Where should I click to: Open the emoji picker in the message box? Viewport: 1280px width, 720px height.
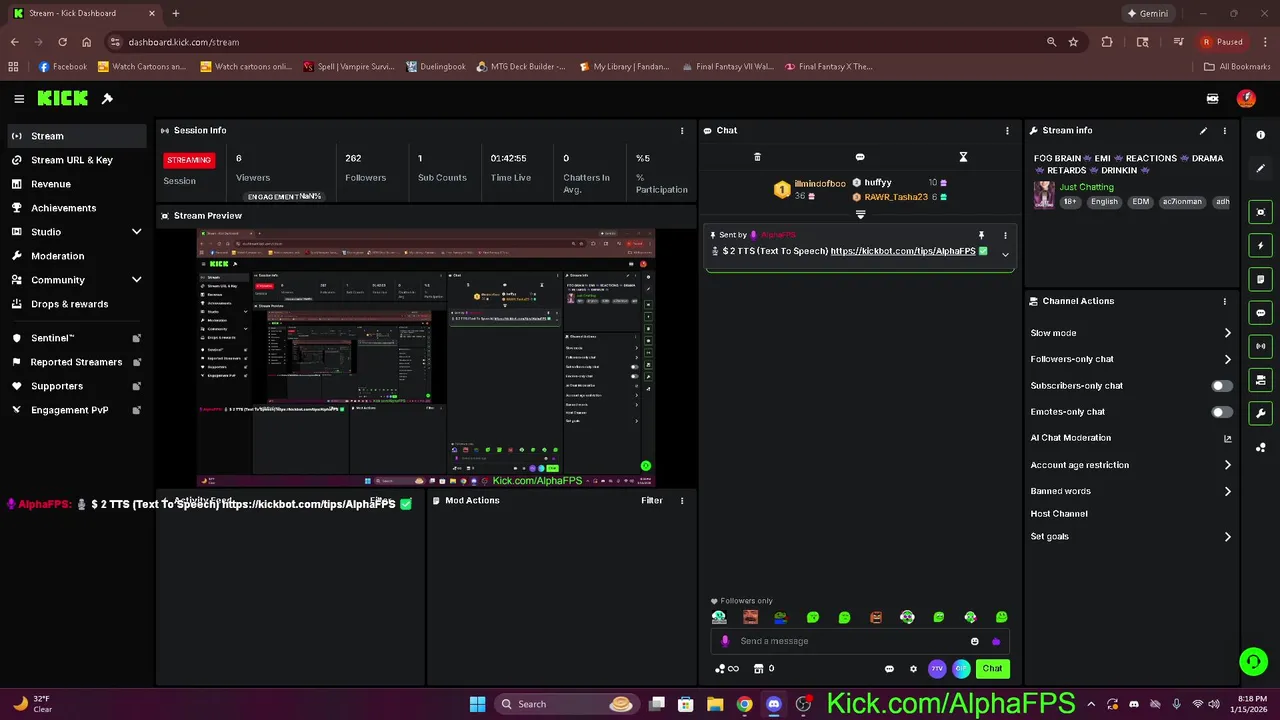[x=975, y=641]
